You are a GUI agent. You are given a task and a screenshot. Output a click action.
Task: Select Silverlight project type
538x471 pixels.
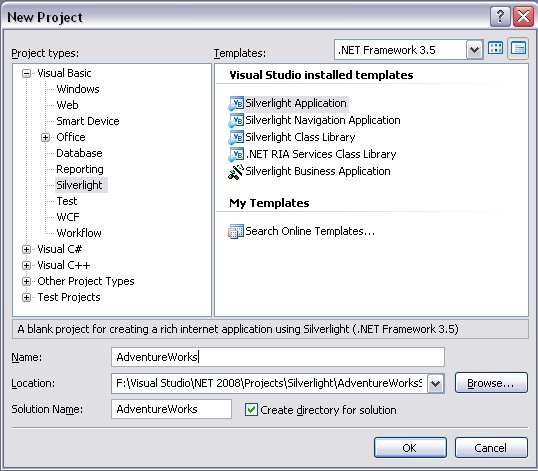pos(81,185)
